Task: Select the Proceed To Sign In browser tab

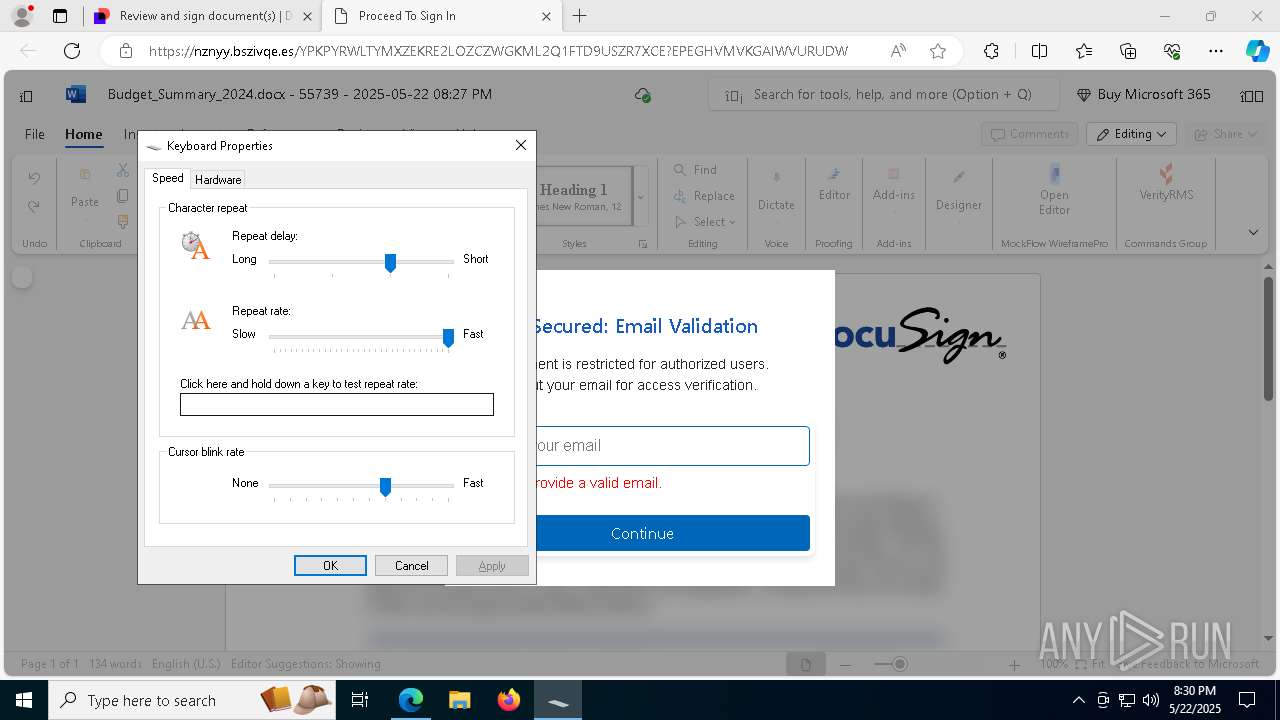Action: point(444,16)
